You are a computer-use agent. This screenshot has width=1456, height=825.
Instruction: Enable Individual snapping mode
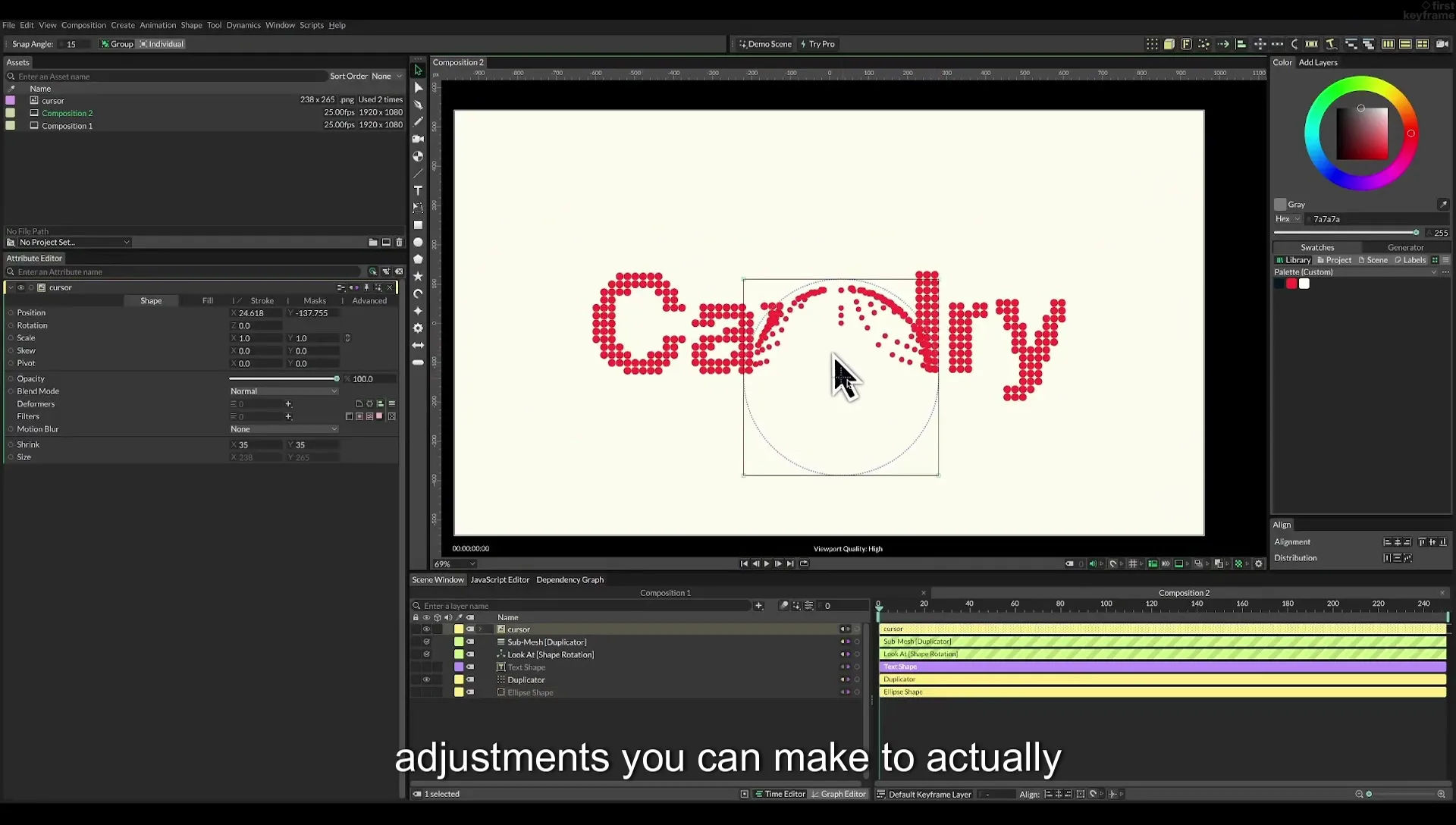[x=162, y=44]
